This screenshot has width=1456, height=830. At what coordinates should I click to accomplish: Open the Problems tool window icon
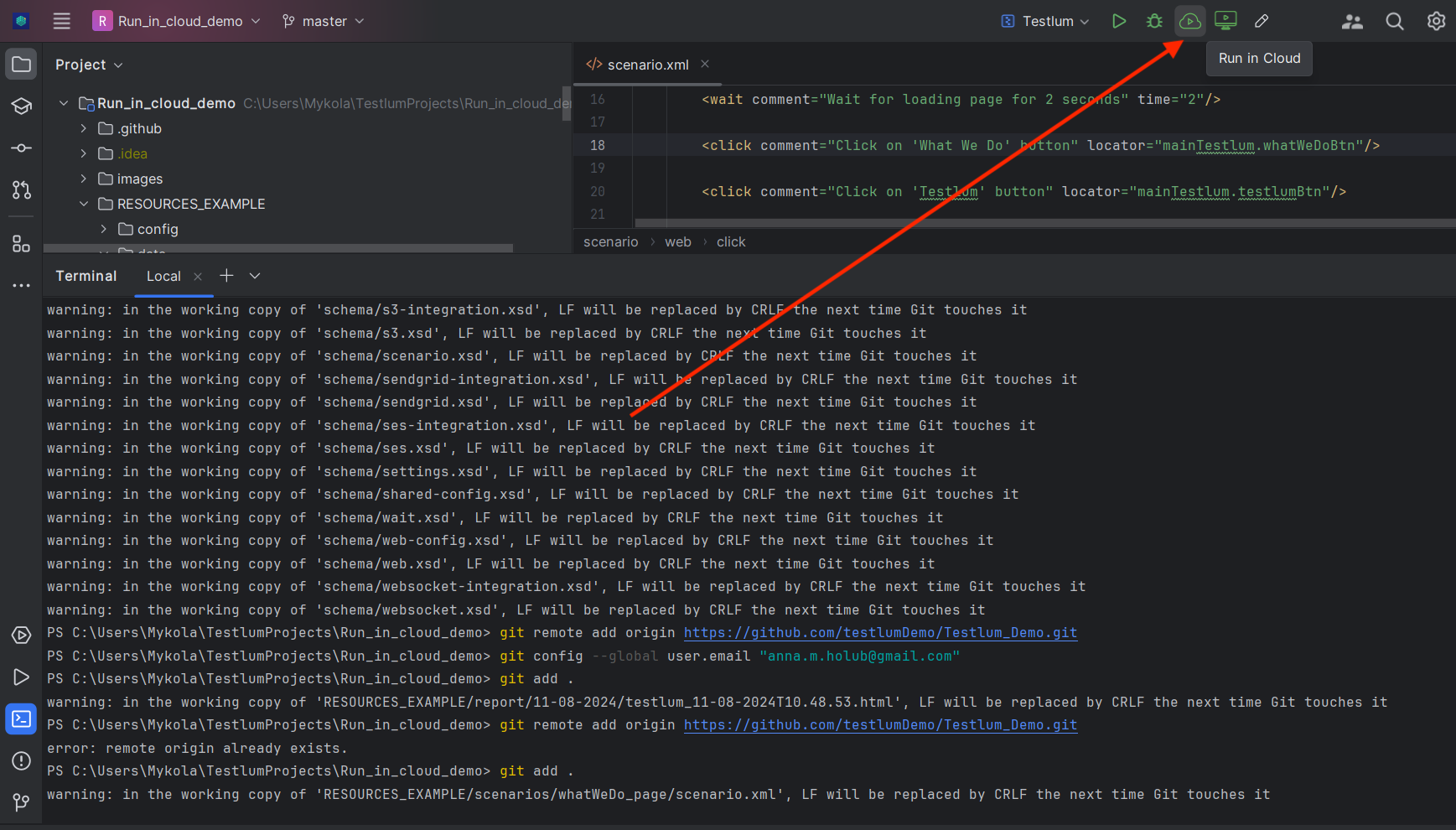(x=21, y=761)
